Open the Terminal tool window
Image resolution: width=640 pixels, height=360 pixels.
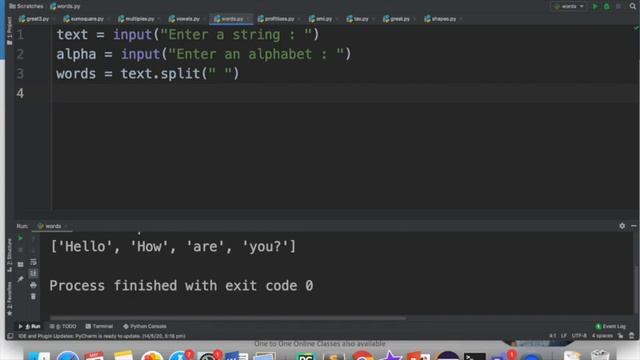click(99, 327)
